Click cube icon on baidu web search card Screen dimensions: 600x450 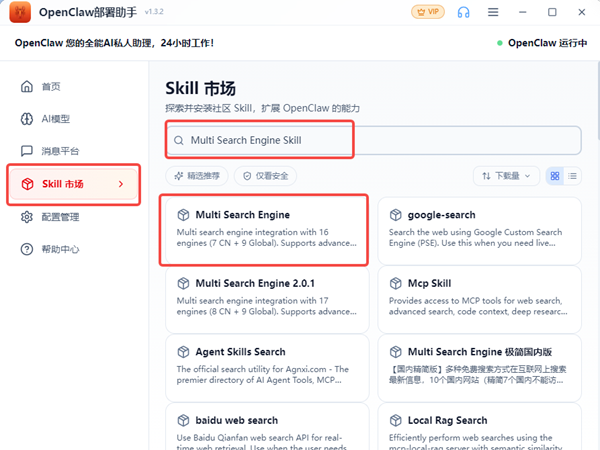183,421
